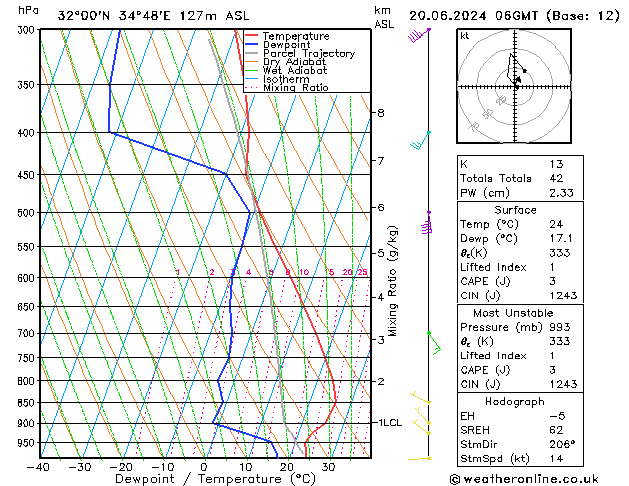
Task: Click the 'PW (cm)' value 2.33
Action: click(x=561, y=193)
